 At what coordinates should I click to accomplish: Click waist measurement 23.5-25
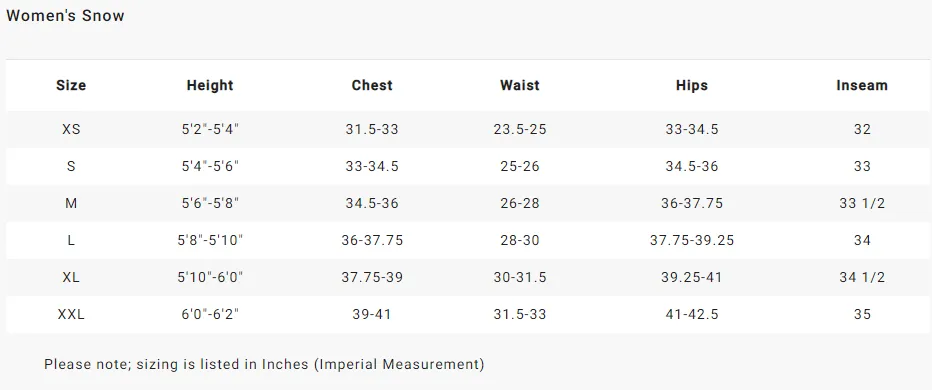(519, 129)
